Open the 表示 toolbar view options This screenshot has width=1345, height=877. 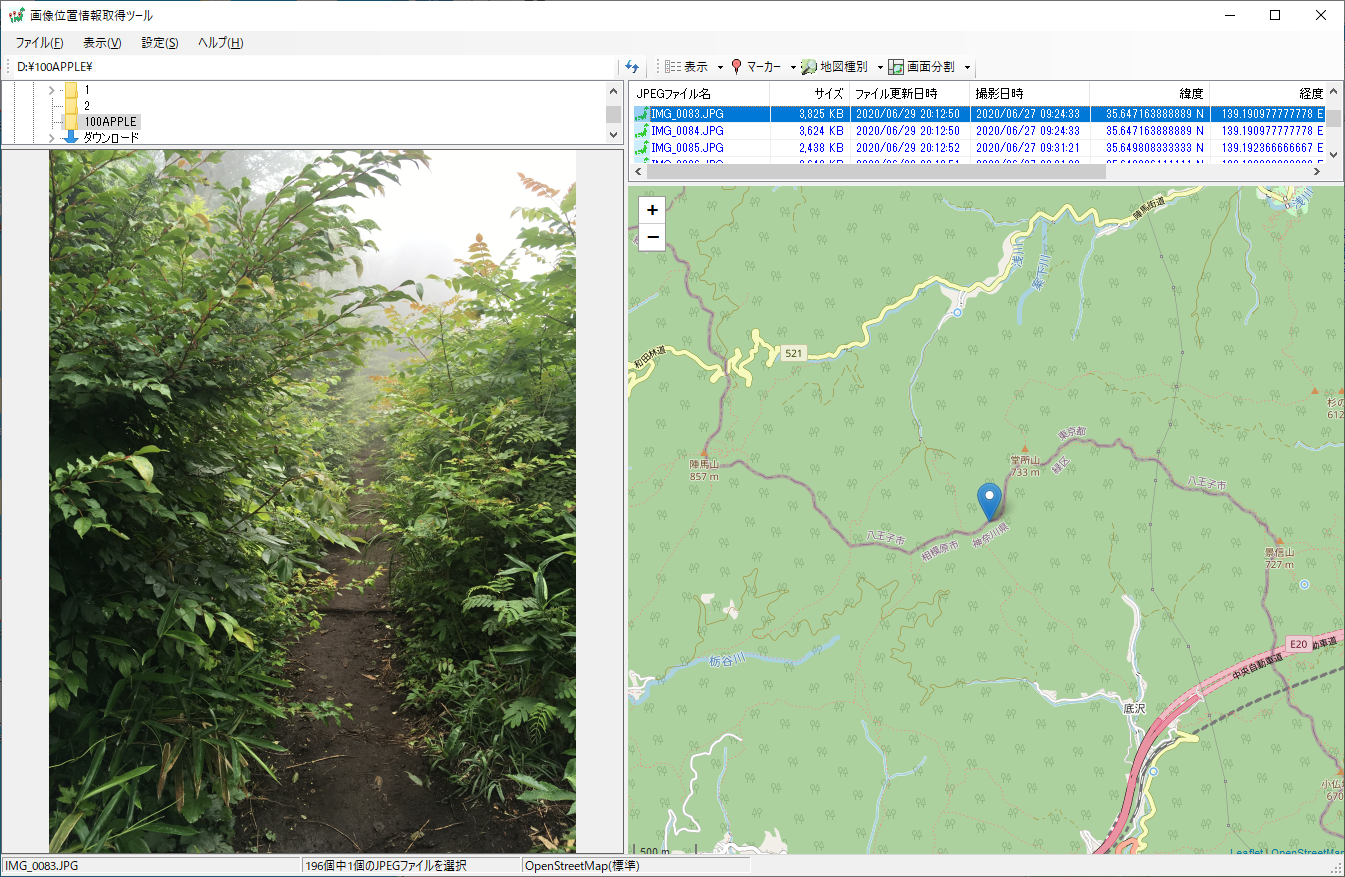point(687,67)
